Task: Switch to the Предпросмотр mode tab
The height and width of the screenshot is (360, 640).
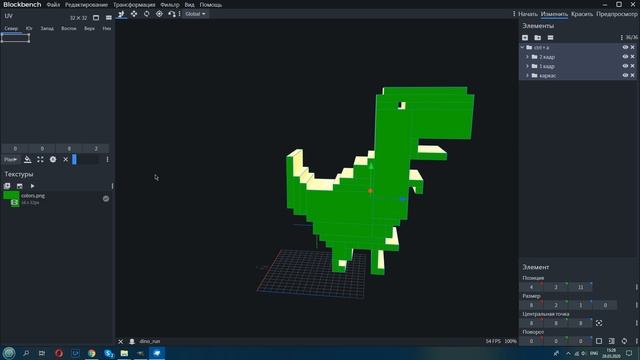Action: point(616,14)
